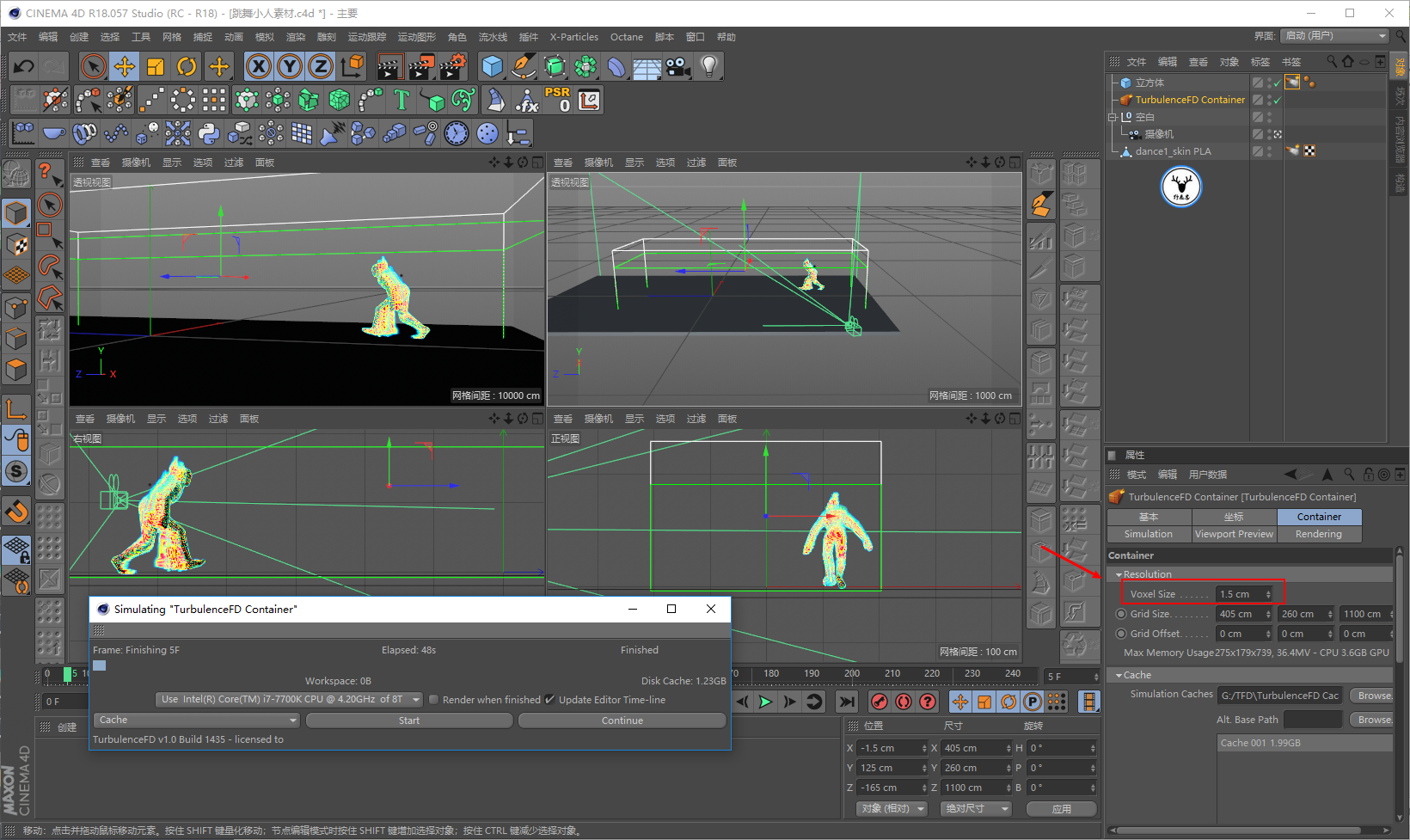1410x840 pixels.
Task: Play the animation forward
Action: tap(765, 702)
